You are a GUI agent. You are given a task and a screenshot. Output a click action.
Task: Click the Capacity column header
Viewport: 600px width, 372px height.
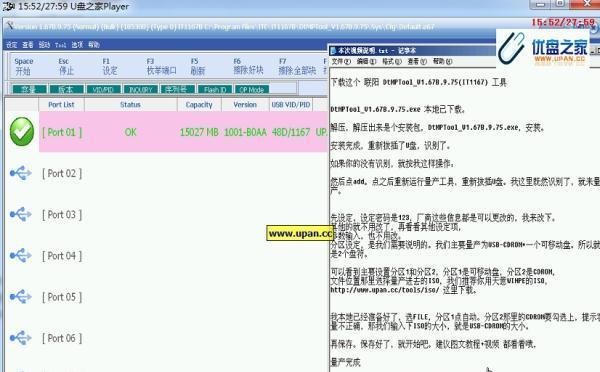click(199, 104)
